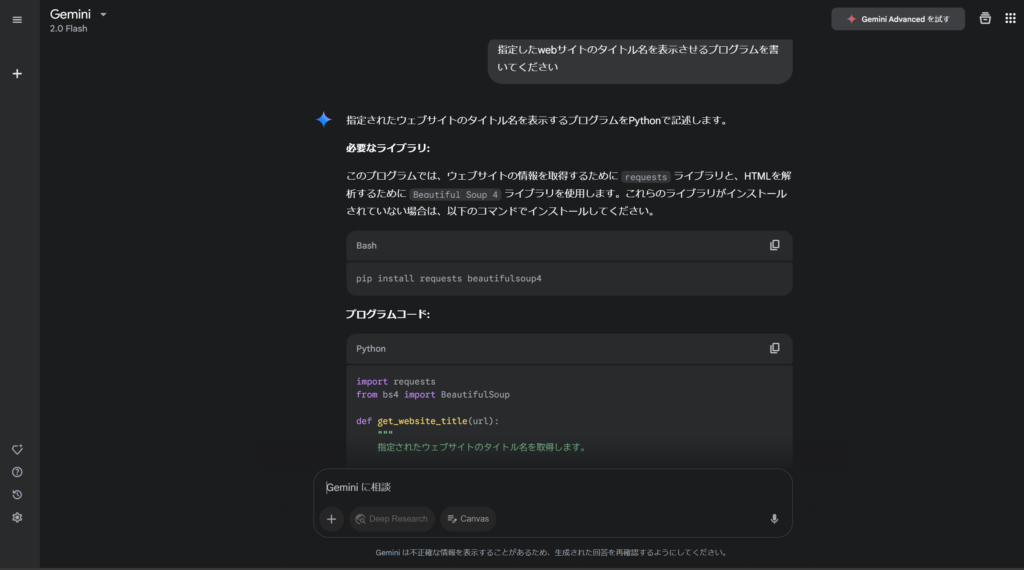
Task: Open the hamburger main menu
Action: 17,20
